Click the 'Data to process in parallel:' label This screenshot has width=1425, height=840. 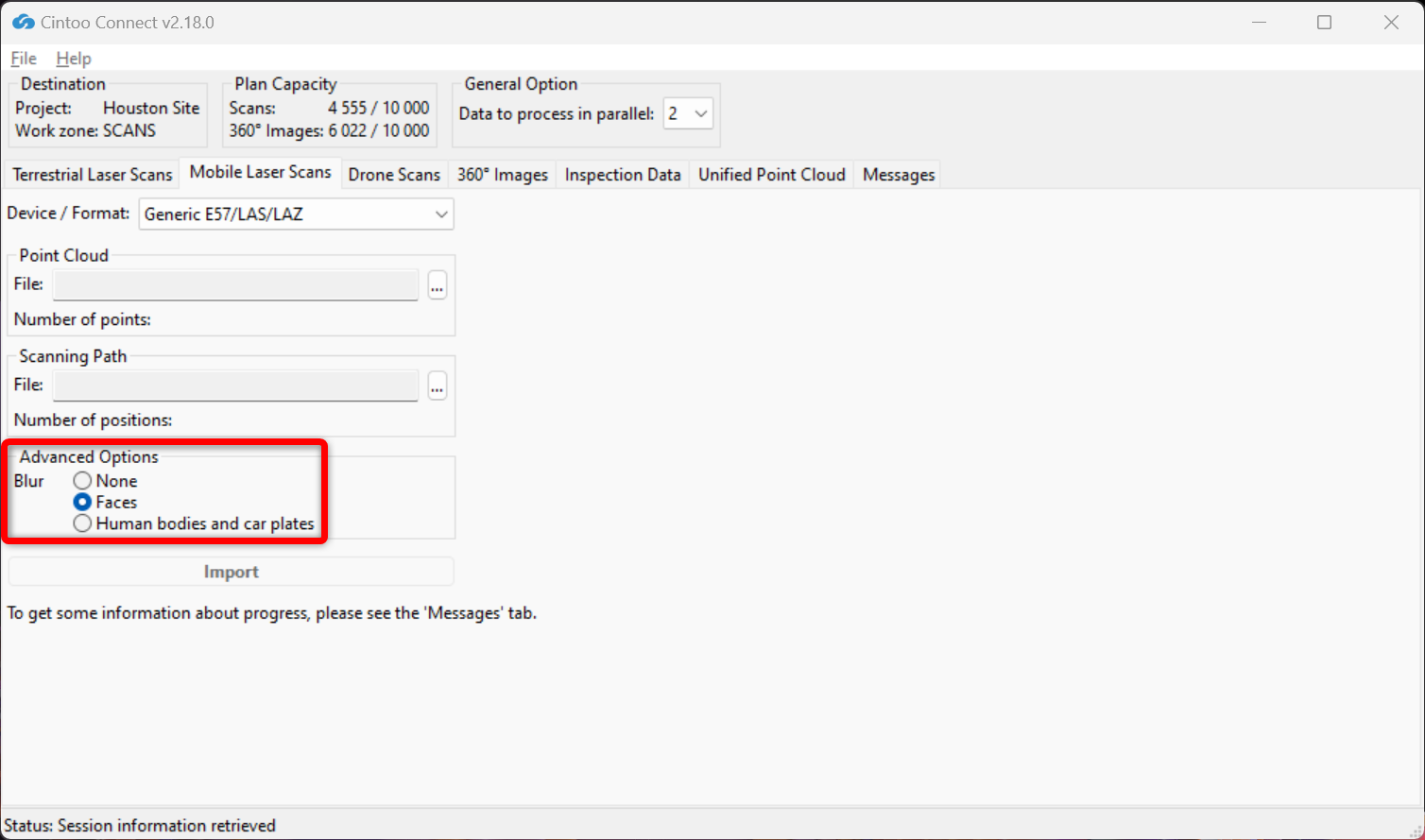[557, 113]
